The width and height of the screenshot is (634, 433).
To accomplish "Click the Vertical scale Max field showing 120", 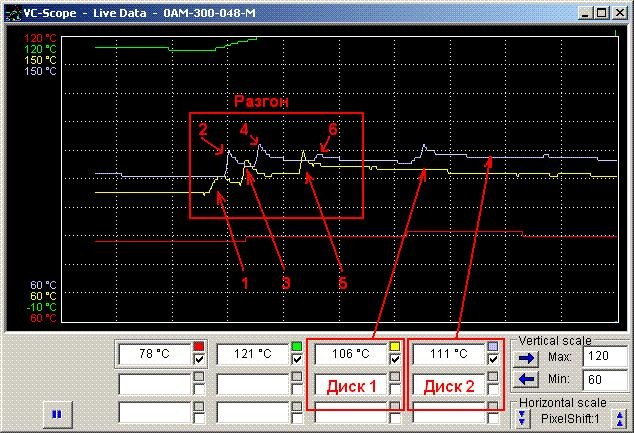I will point(605,356).
